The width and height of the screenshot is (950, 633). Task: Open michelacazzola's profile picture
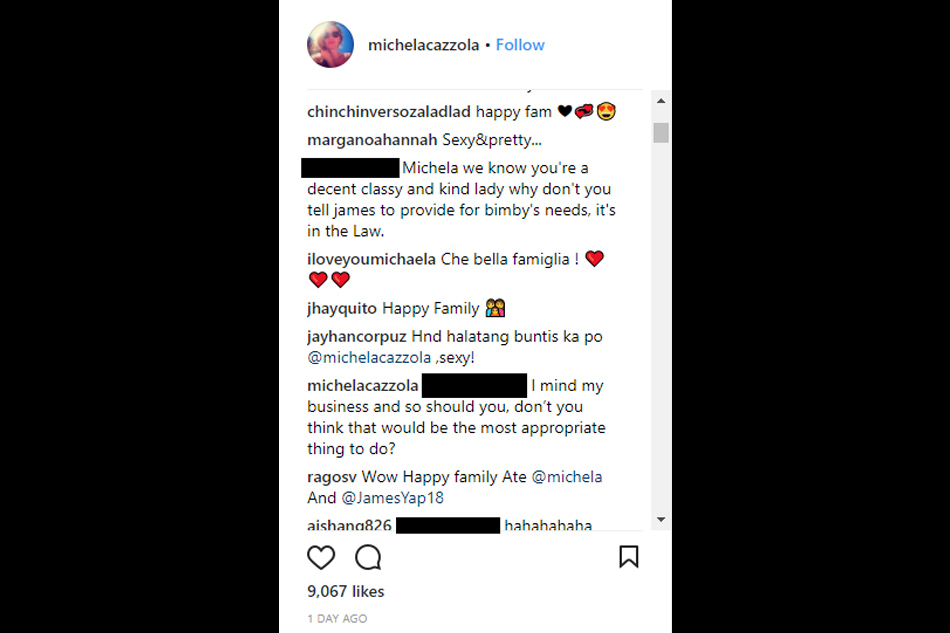330,45
